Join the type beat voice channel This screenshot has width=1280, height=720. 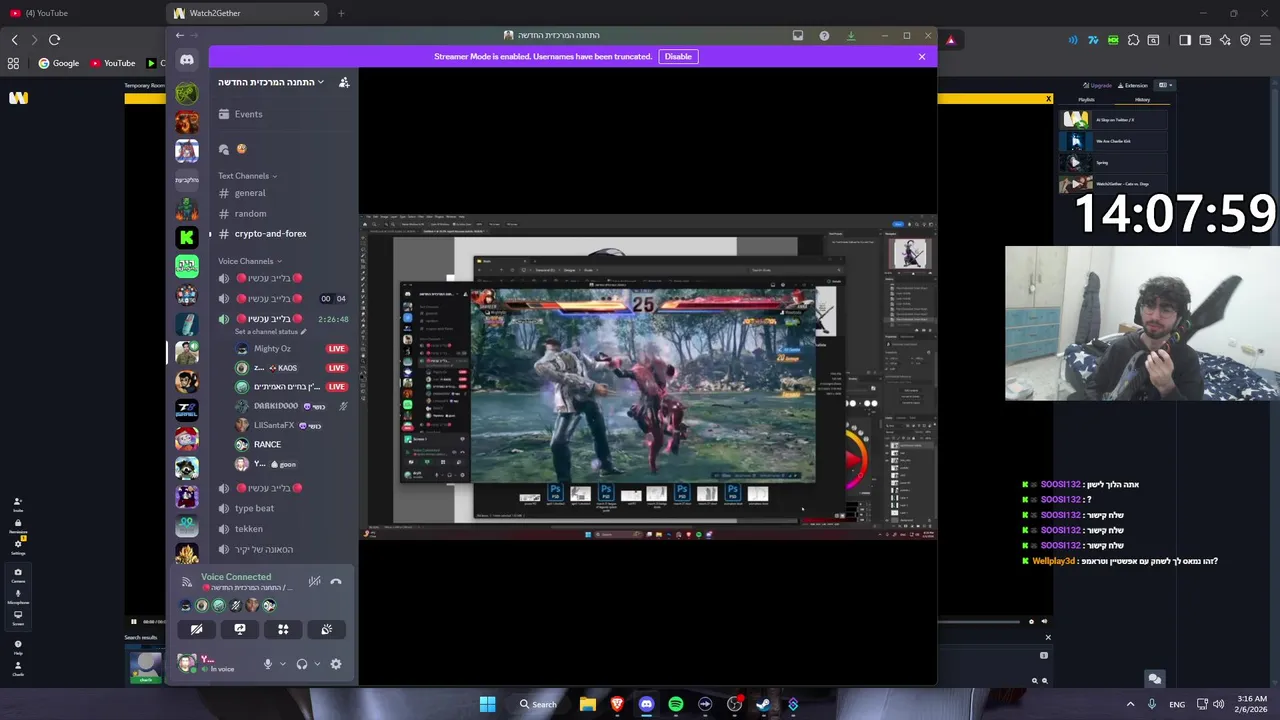[254, 508]
